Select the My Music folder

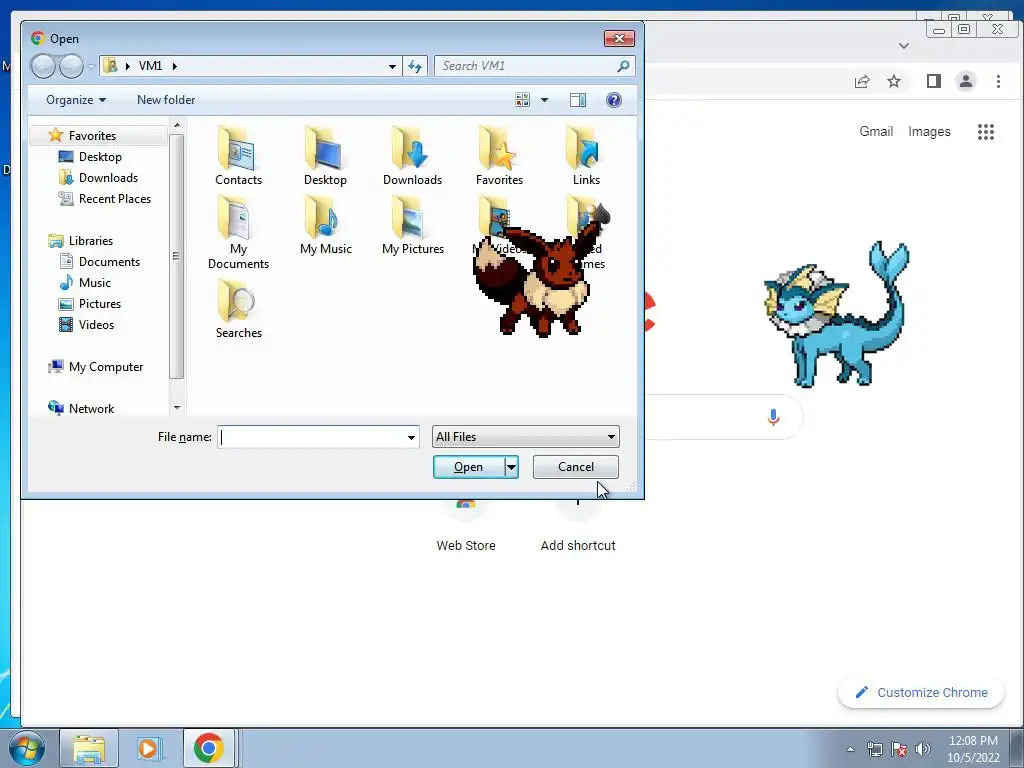coord(325,226)
